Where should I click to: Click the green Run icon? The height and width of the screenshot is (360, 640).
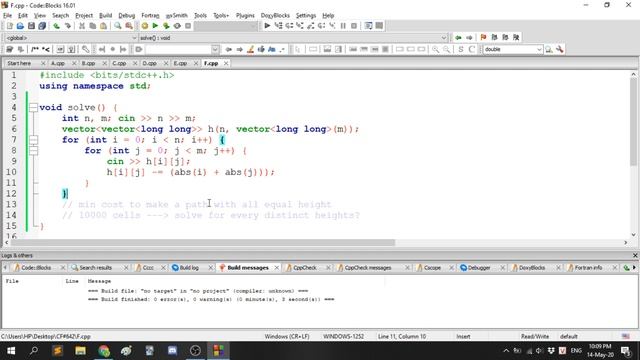pos(155,26)
